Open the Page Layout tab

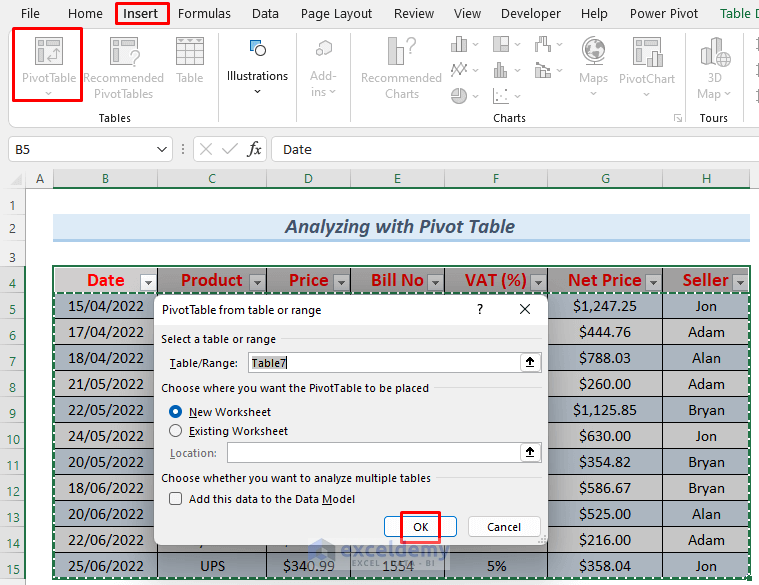pos(336,14)
